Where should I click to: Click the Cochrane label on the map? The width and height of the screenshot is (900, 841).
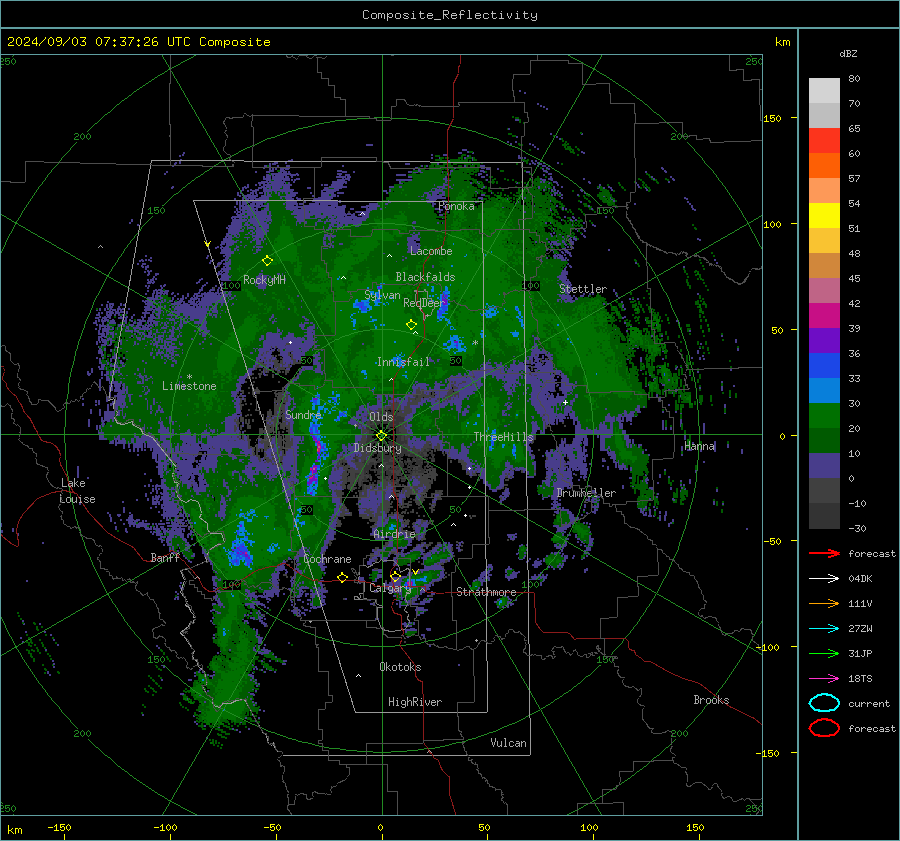tap(327, 559)
